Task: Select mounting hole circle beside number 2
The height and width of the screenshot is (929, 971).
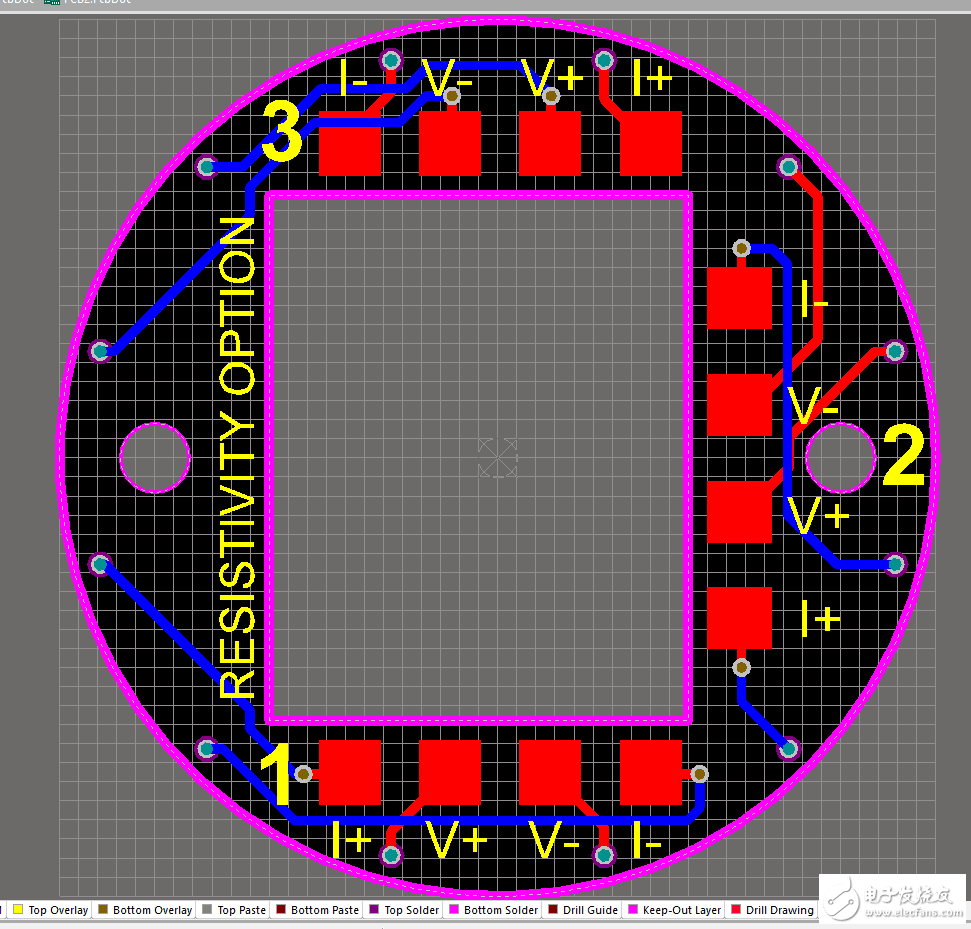Action: [x=841, y=458]
